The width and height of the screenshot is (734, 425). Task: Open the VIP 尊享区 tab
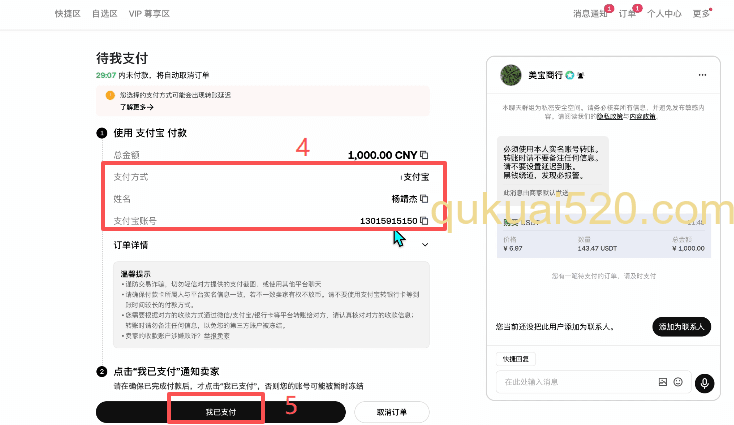tap(149, 14)
